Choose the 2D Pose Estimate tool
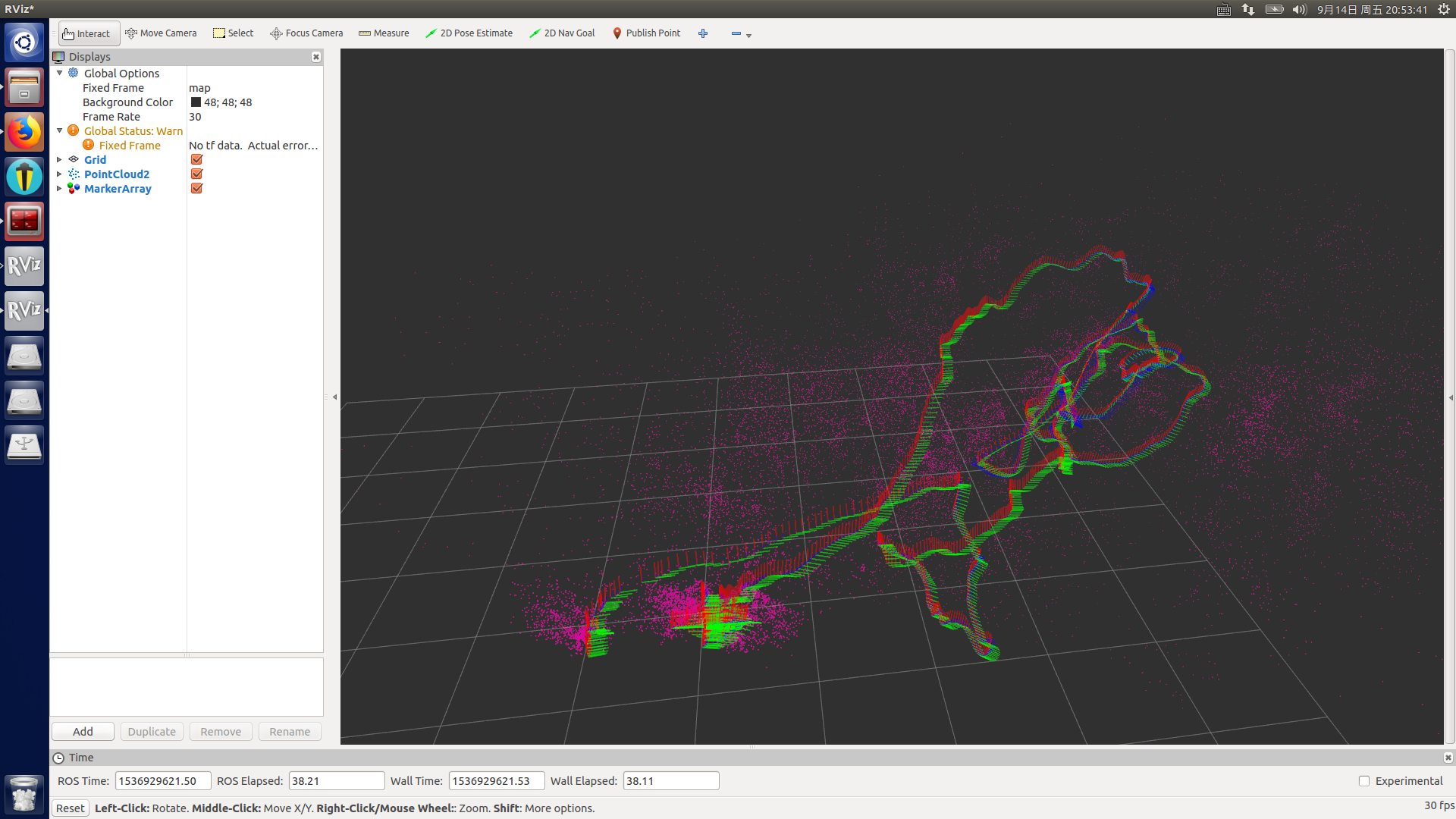This screenshot has width=1456, height=819. (x=469, y=33)
